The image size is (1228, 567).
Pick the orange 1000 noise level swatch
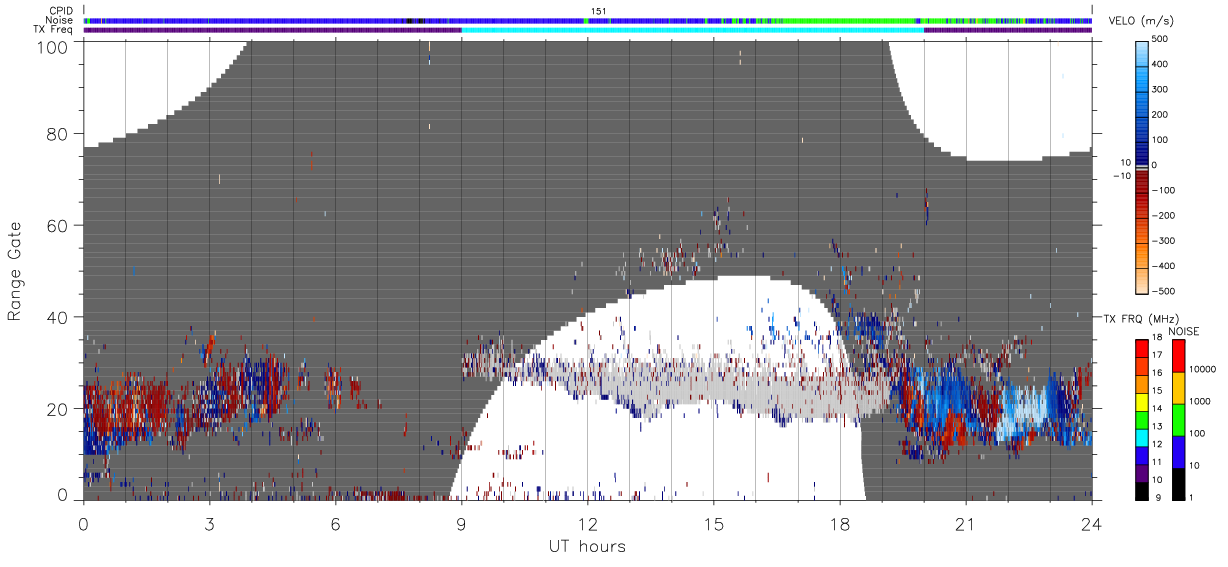click(x=1178, y=388)
